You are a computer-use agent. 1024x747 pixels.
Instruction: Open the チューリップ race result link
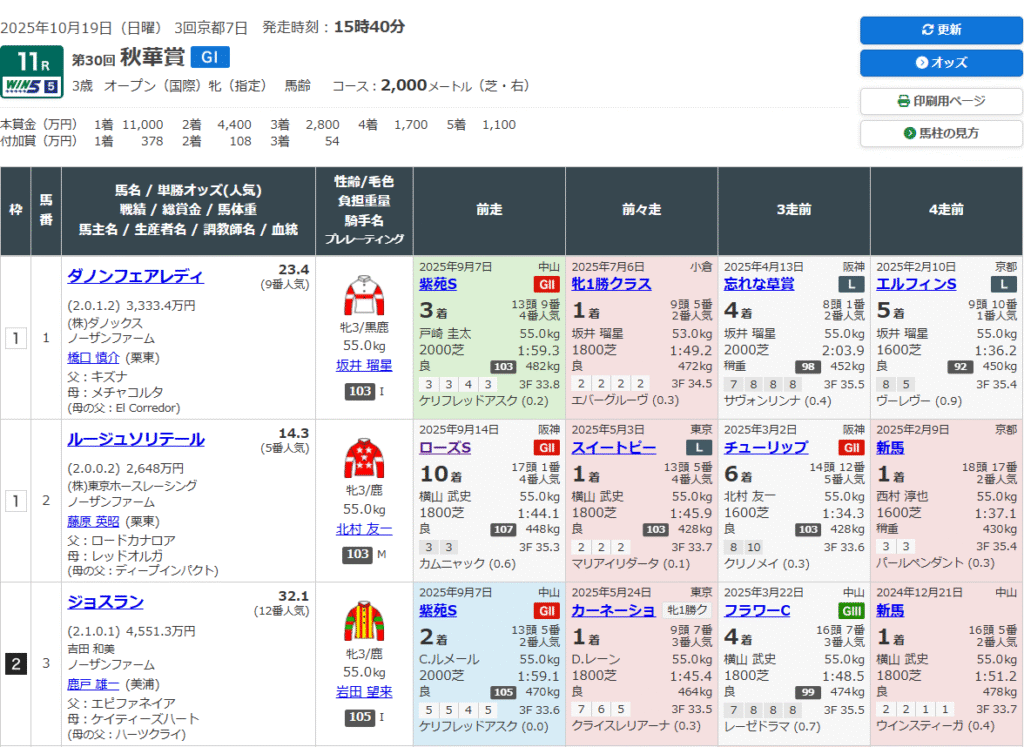coord(765,447)
